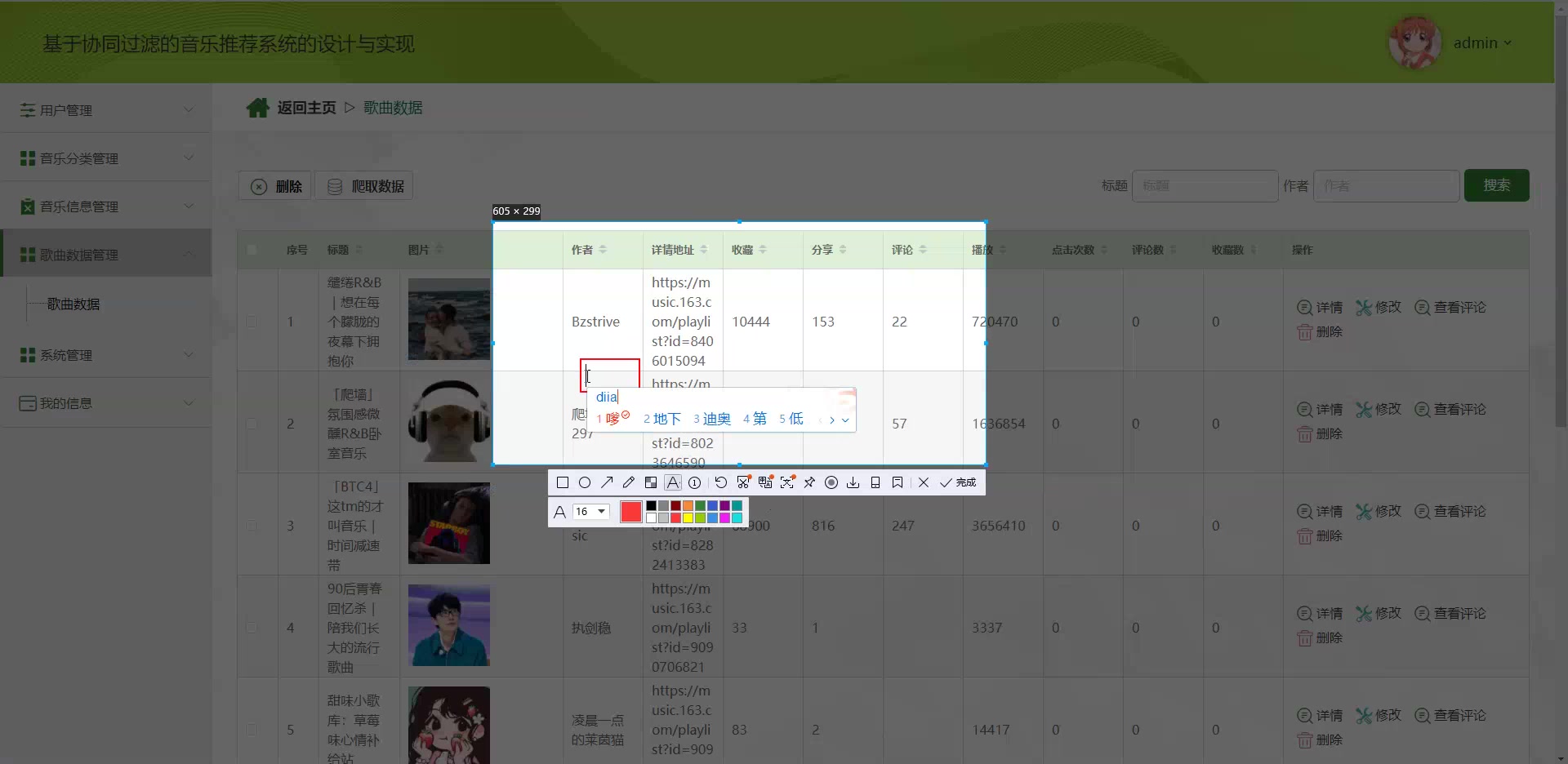Open the font size 16 dropdown
The height and width of the screenshot is (764, 1568).
(x=590, y=512)
